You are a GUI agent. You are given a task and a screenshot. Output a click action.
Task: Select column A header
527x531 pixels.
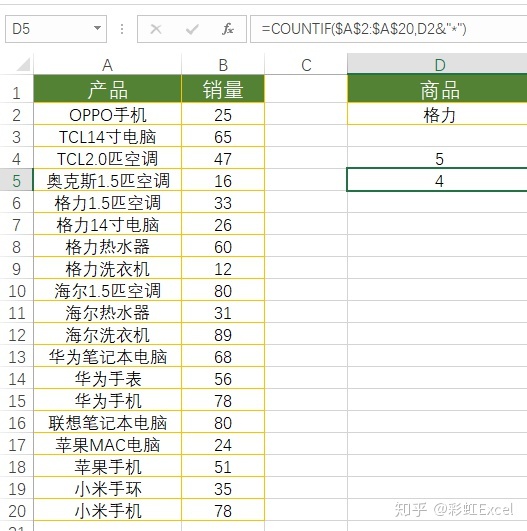click(x=107, y=65)
